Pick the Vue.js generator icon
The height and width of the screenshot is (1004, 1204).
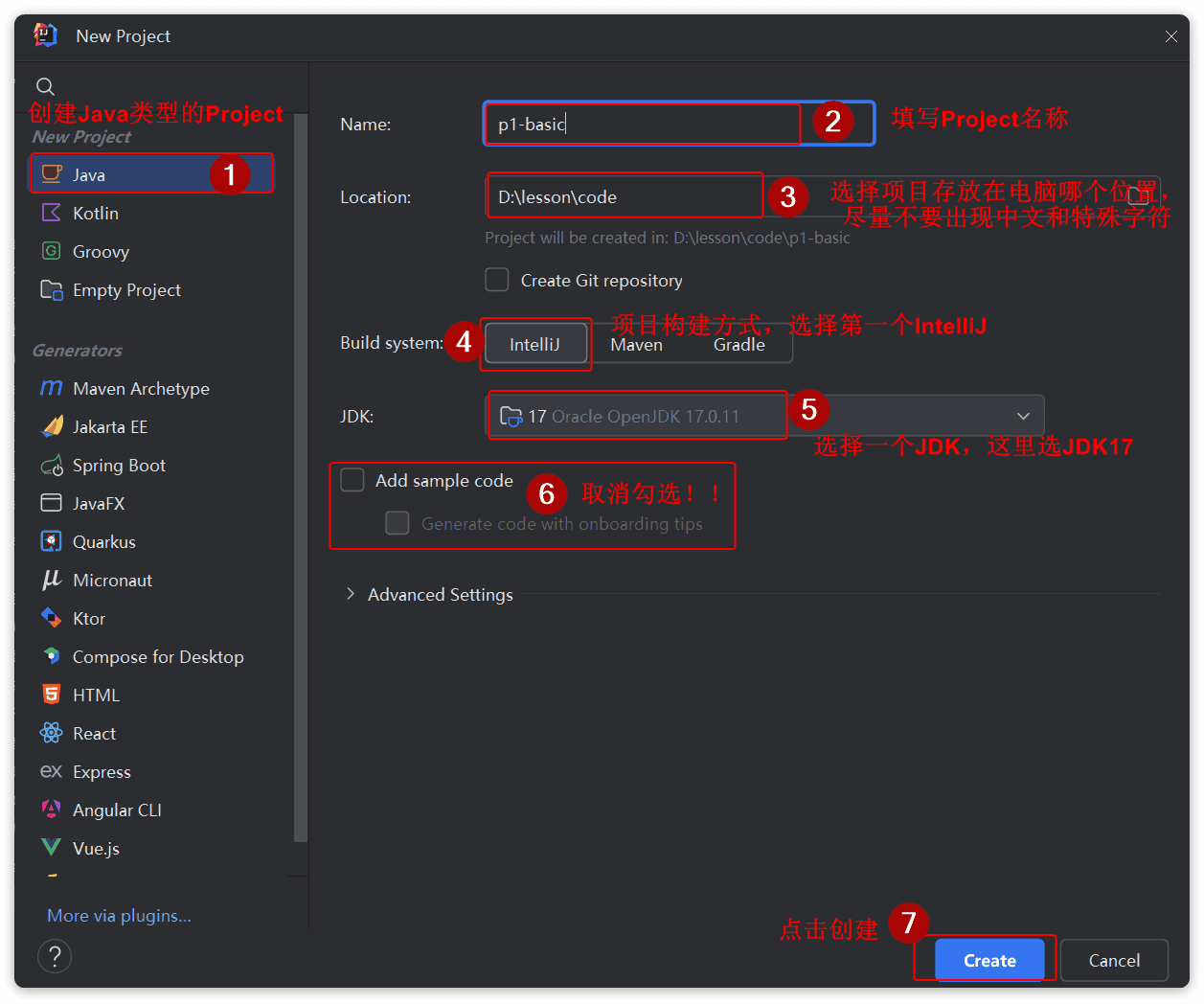(x=52, y=848)
